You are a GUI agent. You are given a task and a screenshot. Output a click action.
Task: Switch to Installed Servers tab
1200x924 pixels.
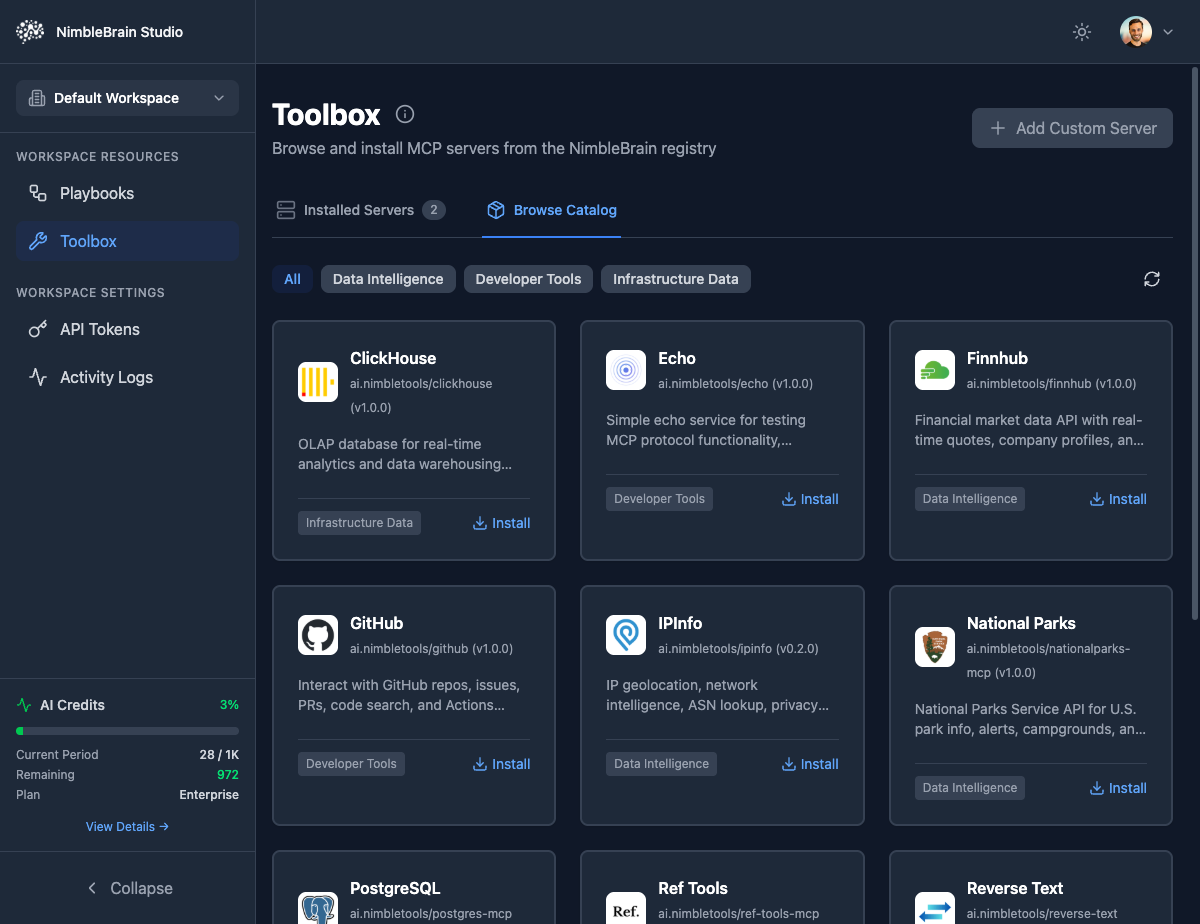360,210
